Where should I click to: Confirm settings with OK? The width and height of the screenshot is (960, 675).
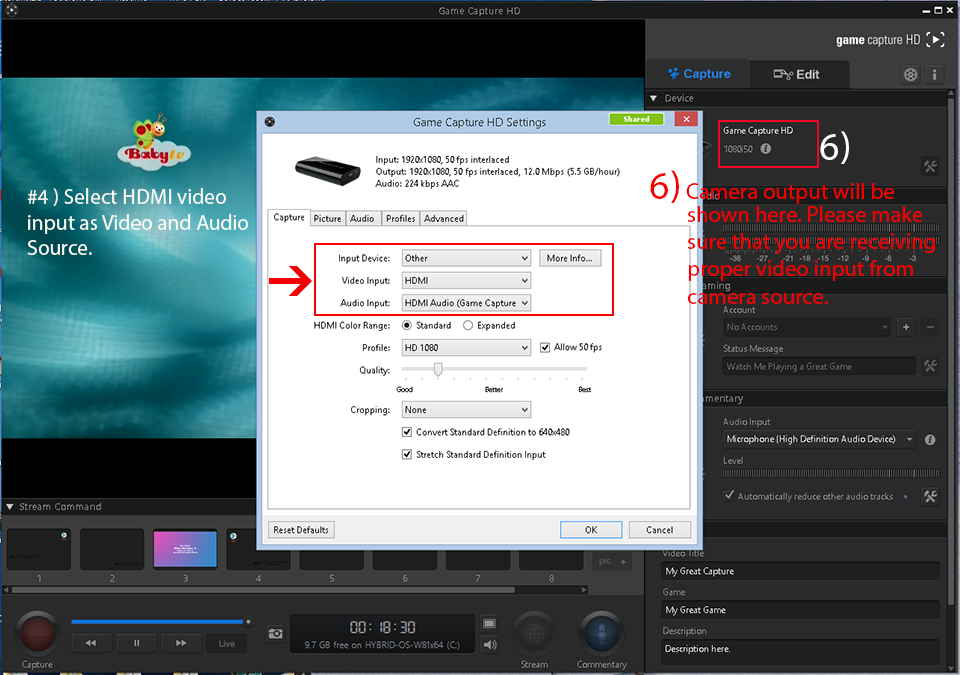pyautogui.click(x=591, y=530)
